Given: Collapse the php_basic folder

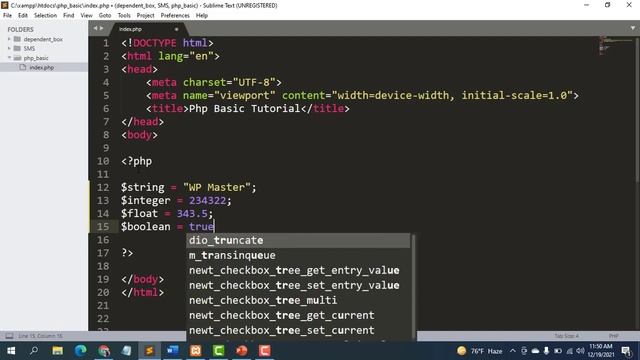Looking at the screenshot, I should [x=9, y=58].
